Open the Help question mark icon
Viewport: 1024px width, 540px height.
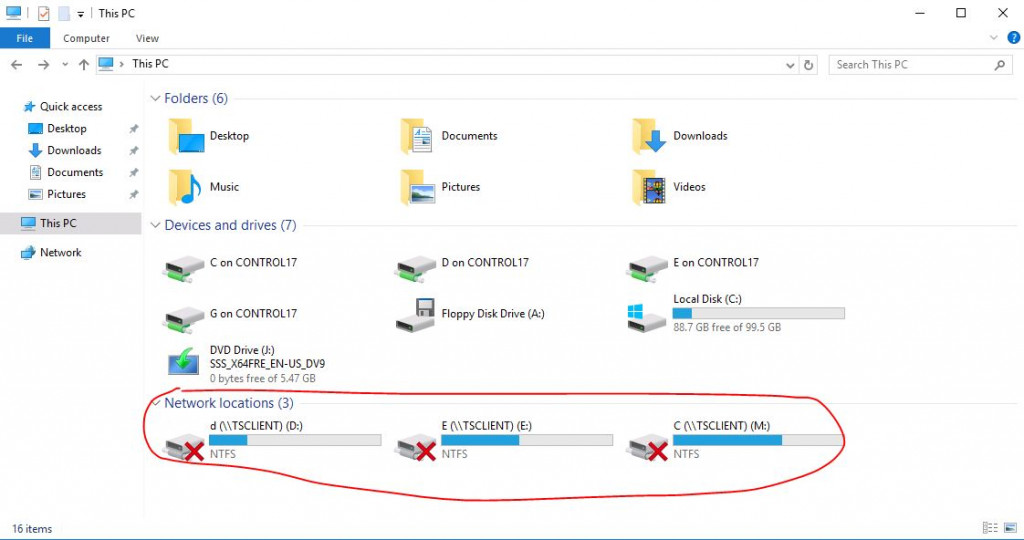coord(1014,38)
